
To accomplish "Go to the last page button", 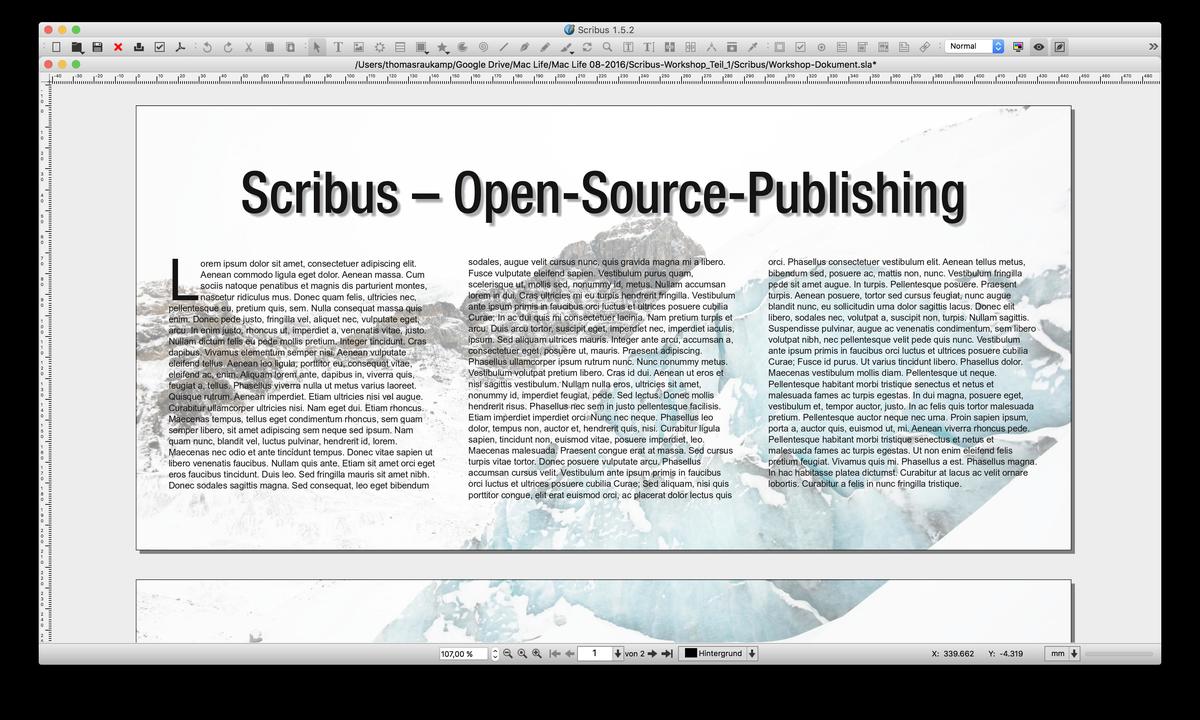I will click(667, 653).
